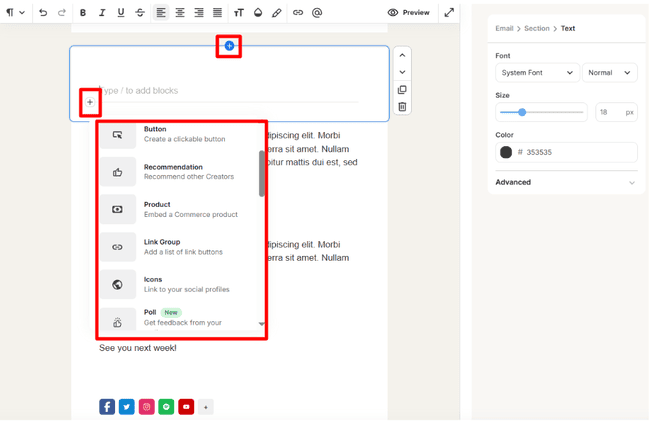
Task: Go to Email in the breadcrumb
Action: coord(504,28)
